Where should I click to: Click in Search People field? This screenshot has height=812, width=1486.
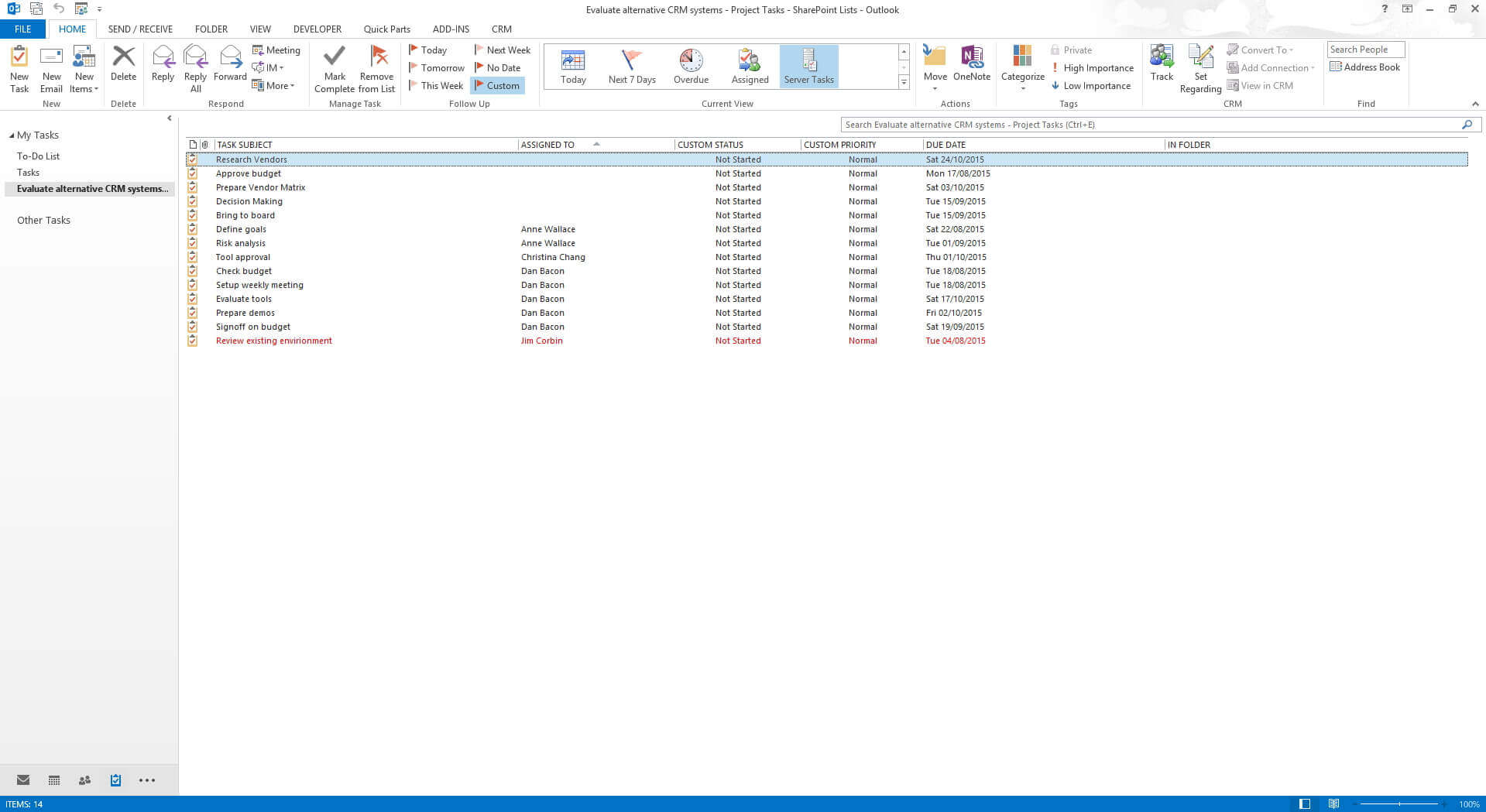(x=1365, y=50)
